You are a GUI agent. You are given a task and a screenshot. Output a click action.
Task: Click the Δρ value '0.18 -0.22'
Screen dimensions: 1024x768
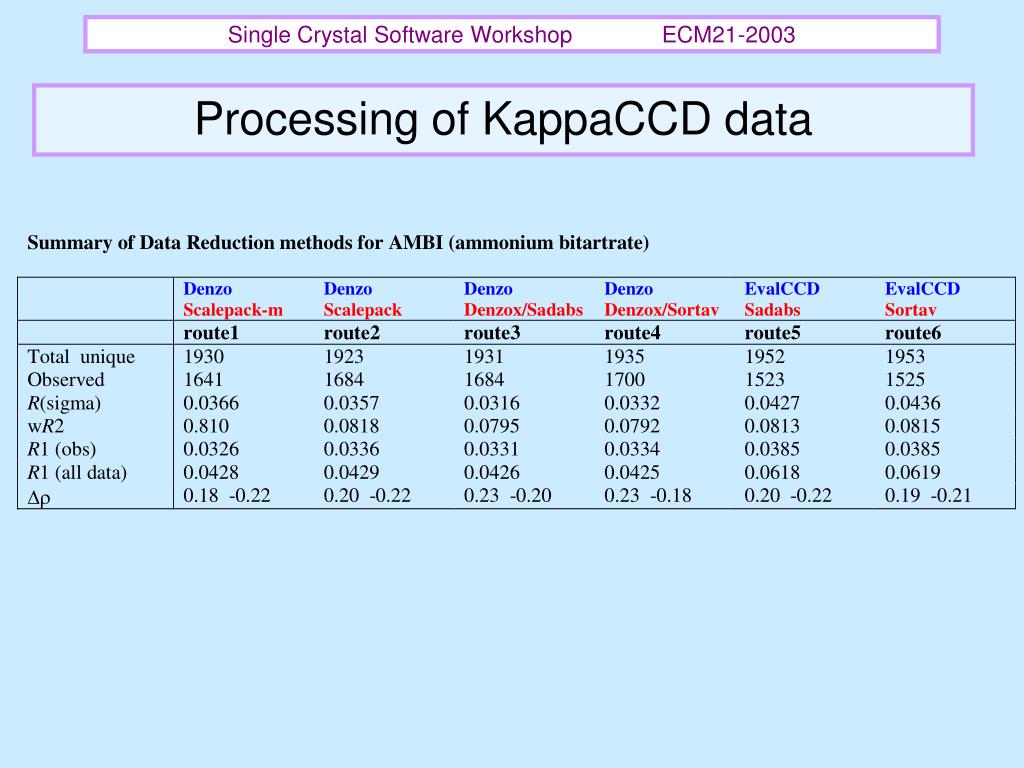click(227, 496)
